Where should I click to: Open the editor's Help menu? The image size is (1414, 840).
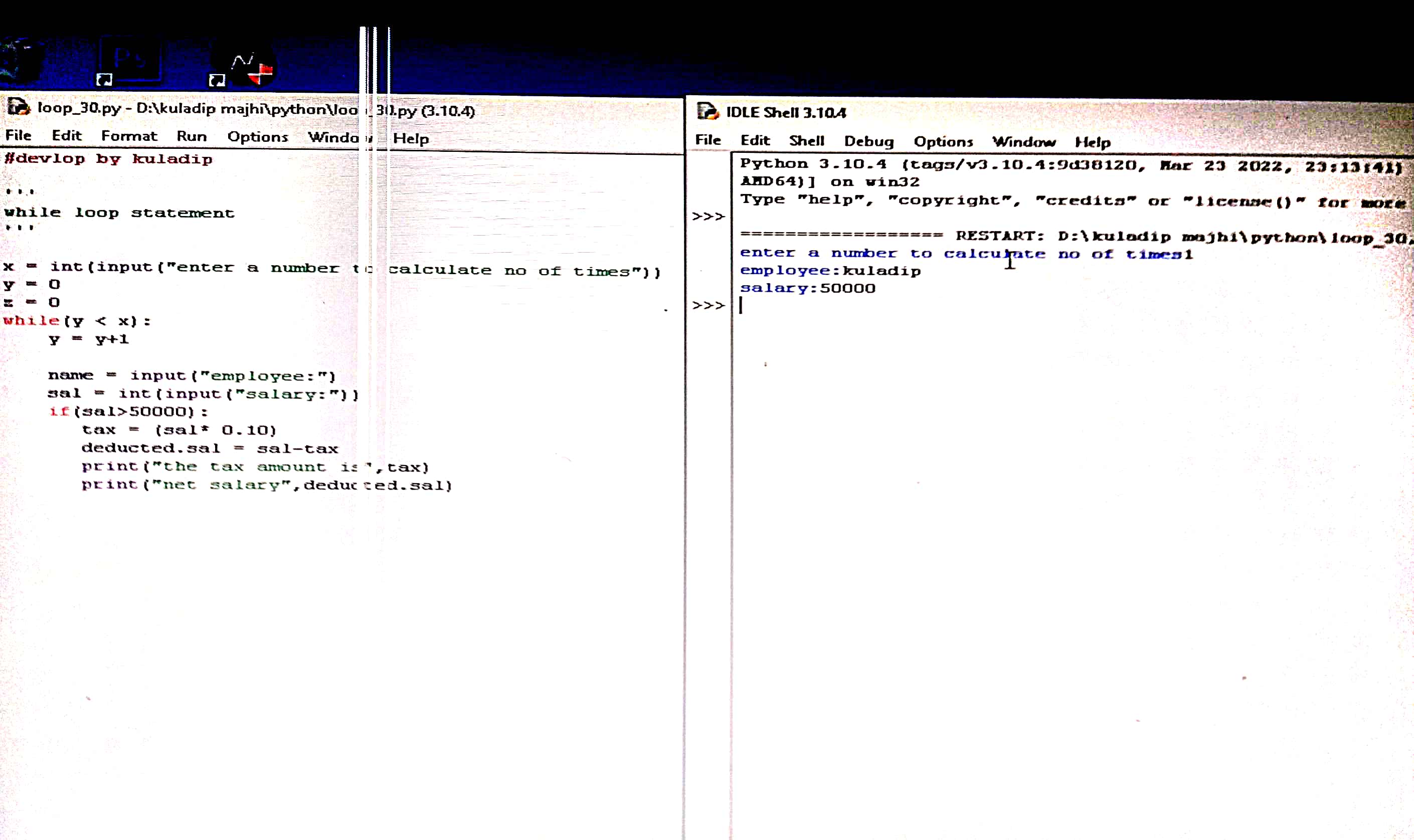pyautogui.click(x=411, y=139)
